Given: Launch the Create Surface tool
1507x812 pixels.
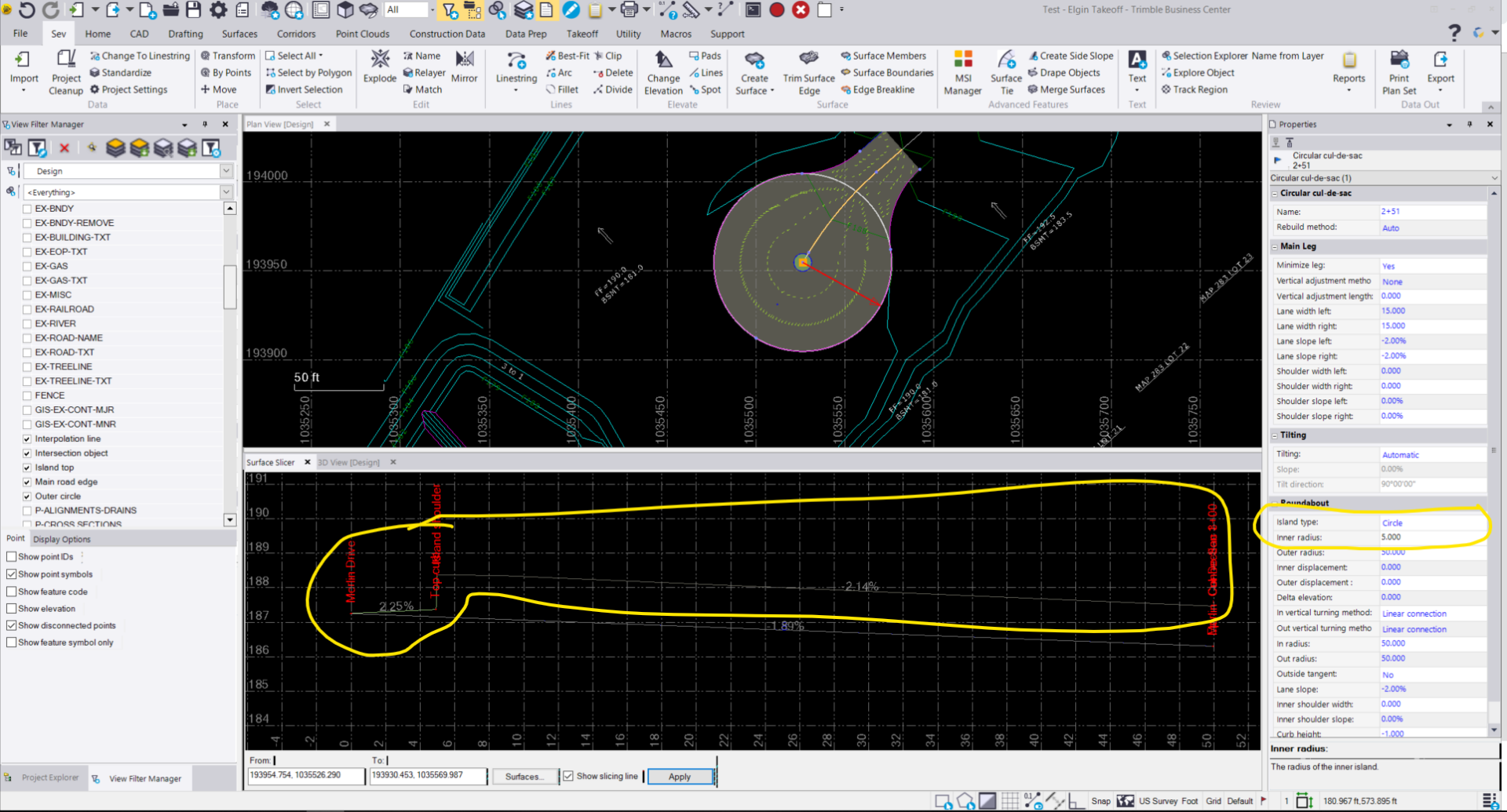Looking at the screenshot, I should pyautogui.click(x=753, y=71).
